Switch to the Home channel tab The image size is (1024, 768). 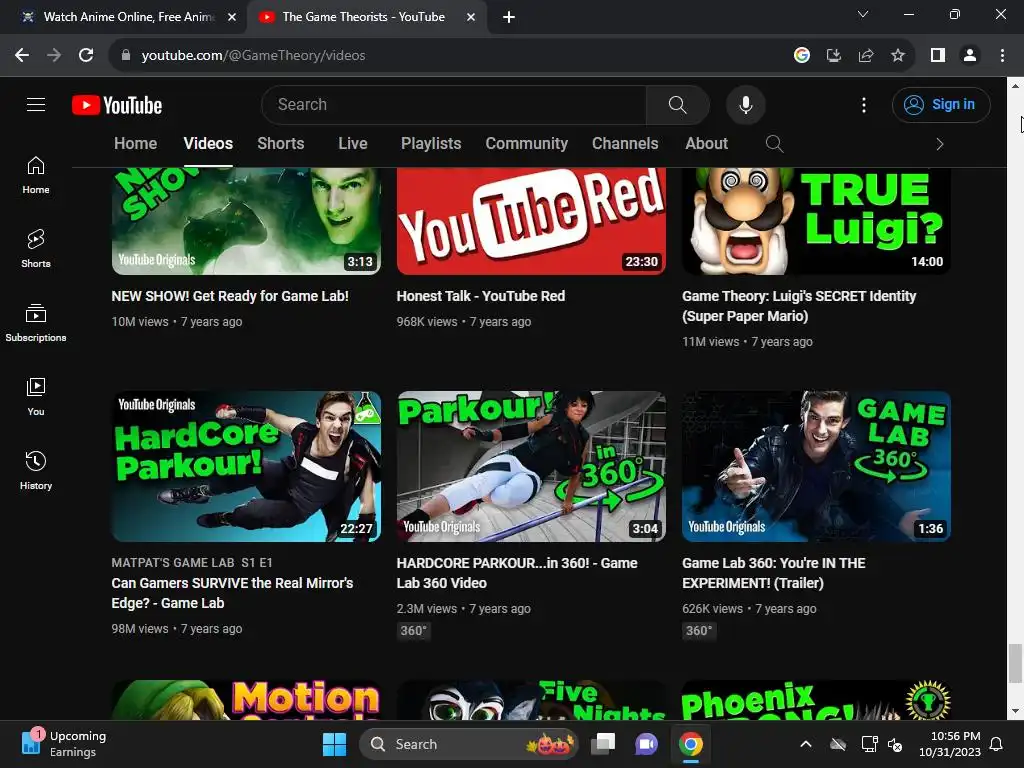click(135, 144)
